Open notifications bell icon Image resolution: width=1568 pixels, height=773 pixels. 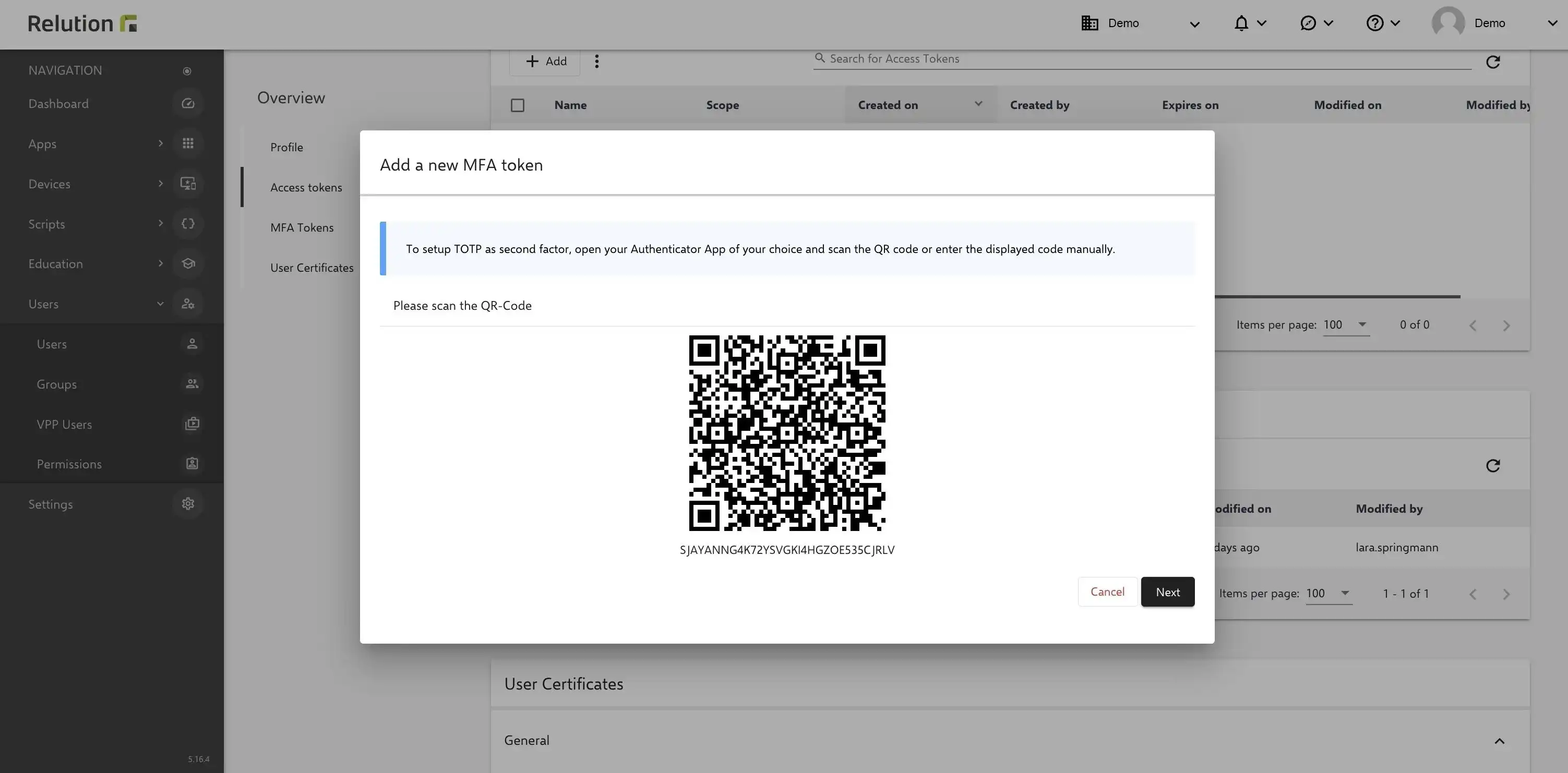click(1241, 23)
